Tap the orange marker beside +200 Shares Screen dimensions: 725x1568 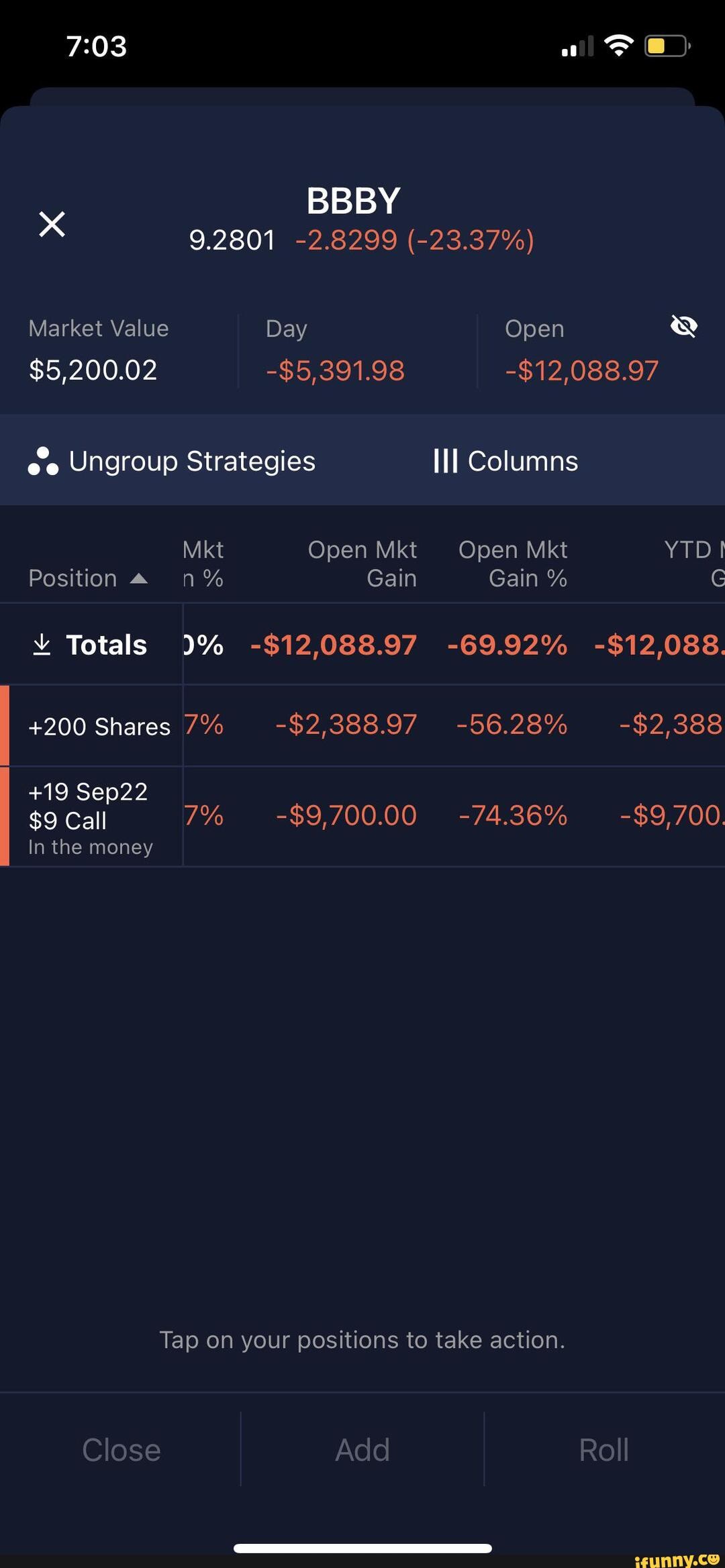point(5,725)
